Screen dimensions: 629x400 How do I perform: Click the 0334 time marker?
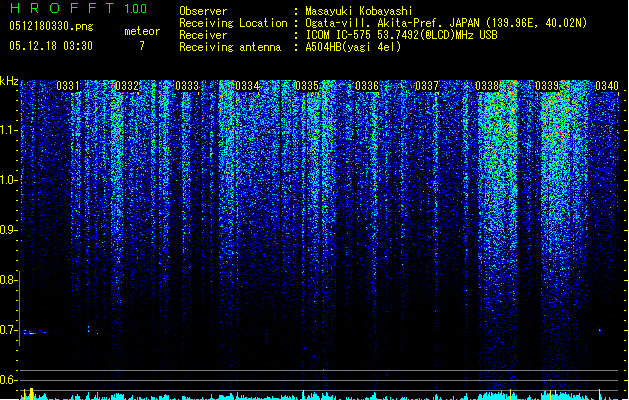click(x=247, y=86)
